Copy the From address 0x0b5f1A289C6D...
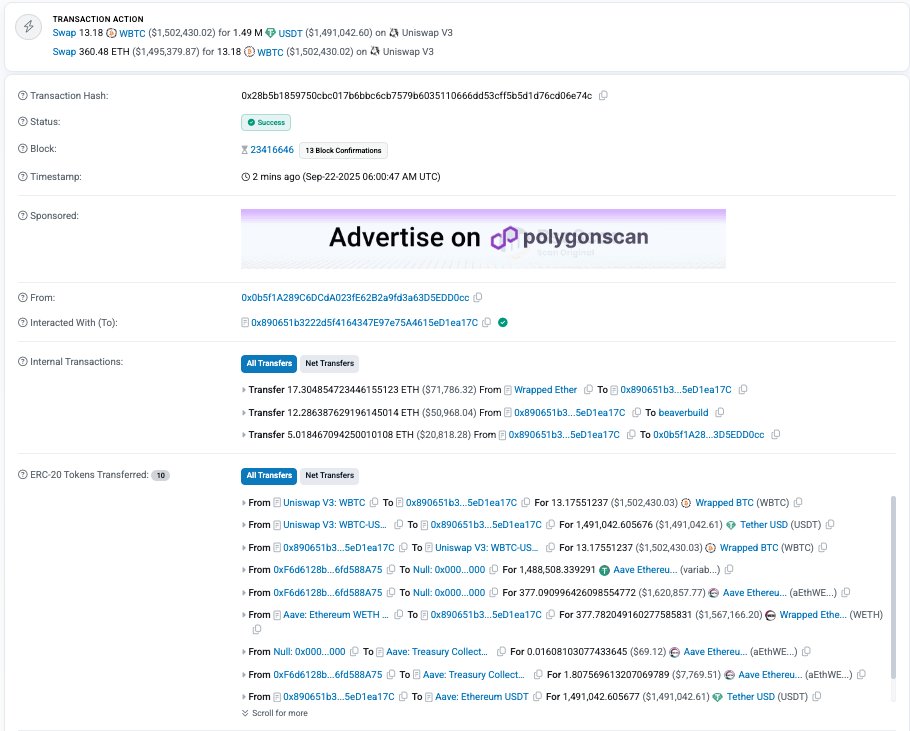The width and height of the screenshot is (910, 731). click(478, 298)
